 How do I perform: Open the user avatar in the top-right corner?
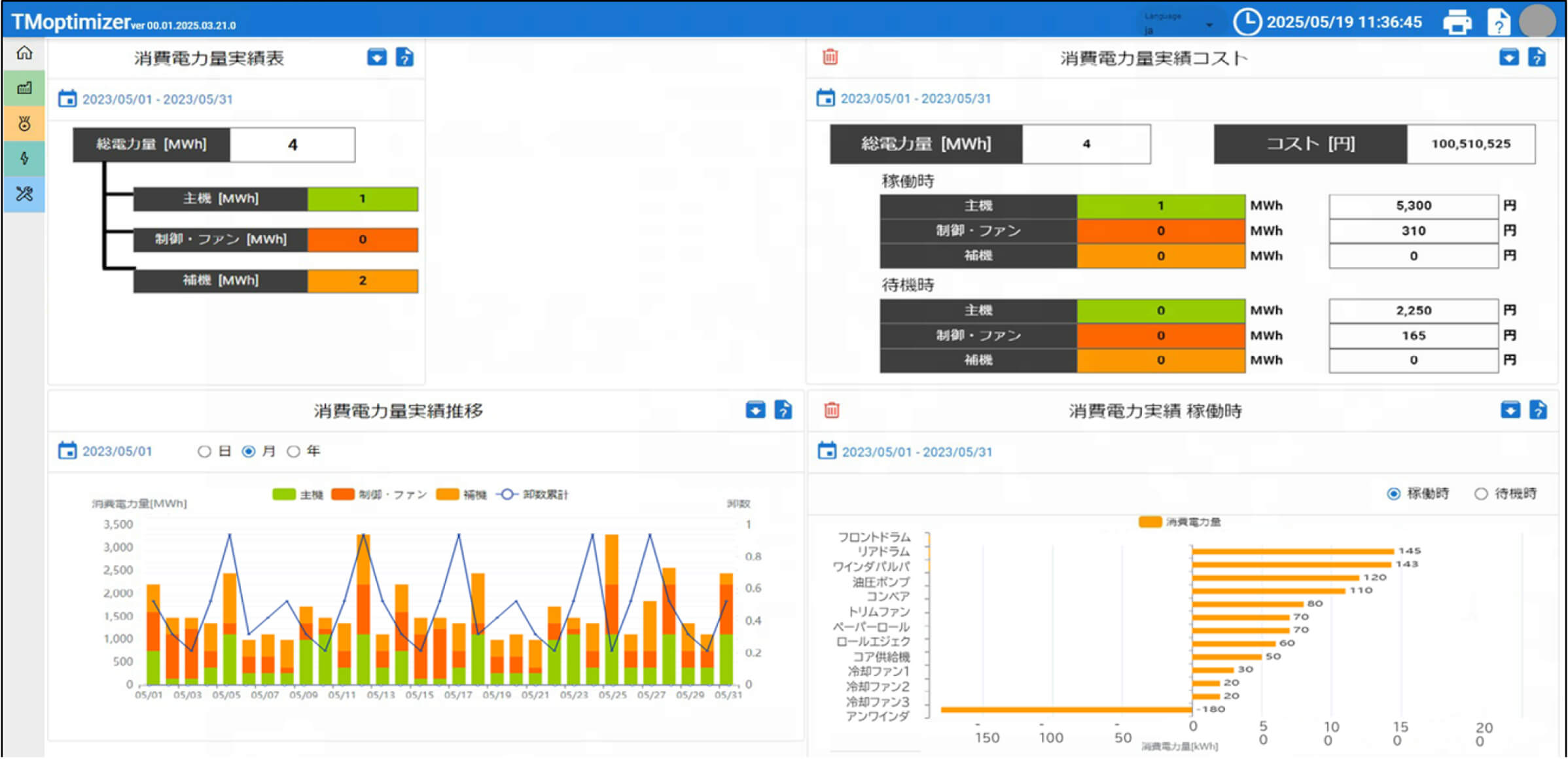(x=1538, y=21)
